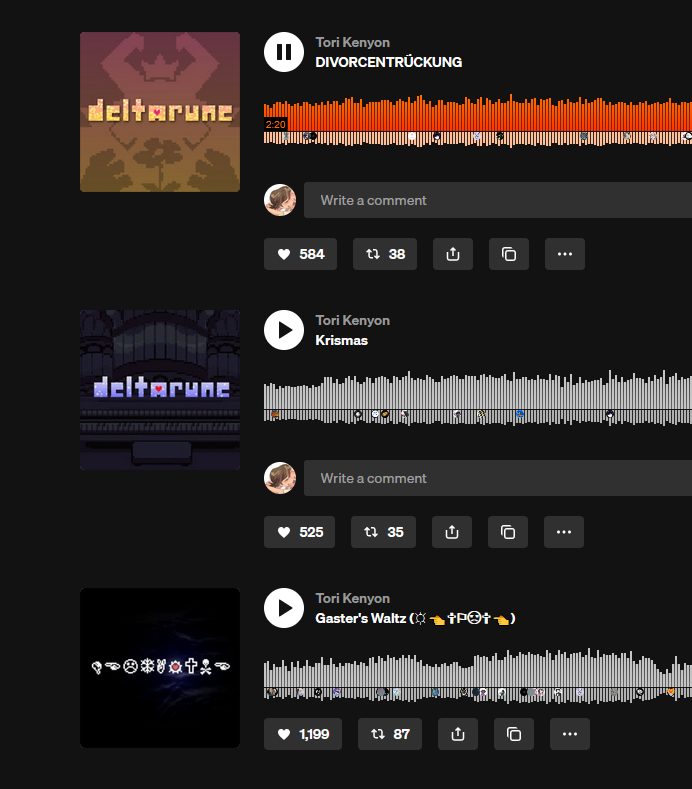Image resolution: width=692 pixels, height=789 pixels.
Task: Open the dark wingdings Gaster's Waltz artwork
Action: click(x=160, y=668)
